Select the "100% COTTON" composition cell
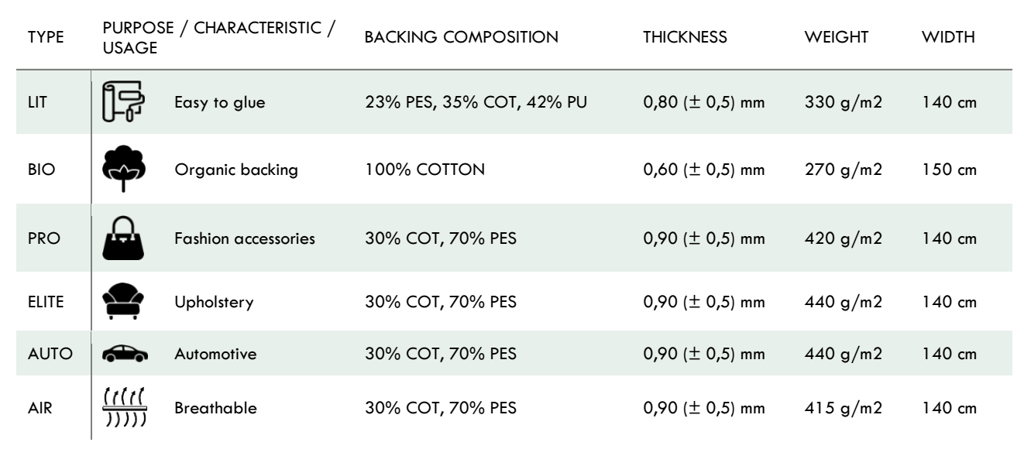 tap(425, 169)
